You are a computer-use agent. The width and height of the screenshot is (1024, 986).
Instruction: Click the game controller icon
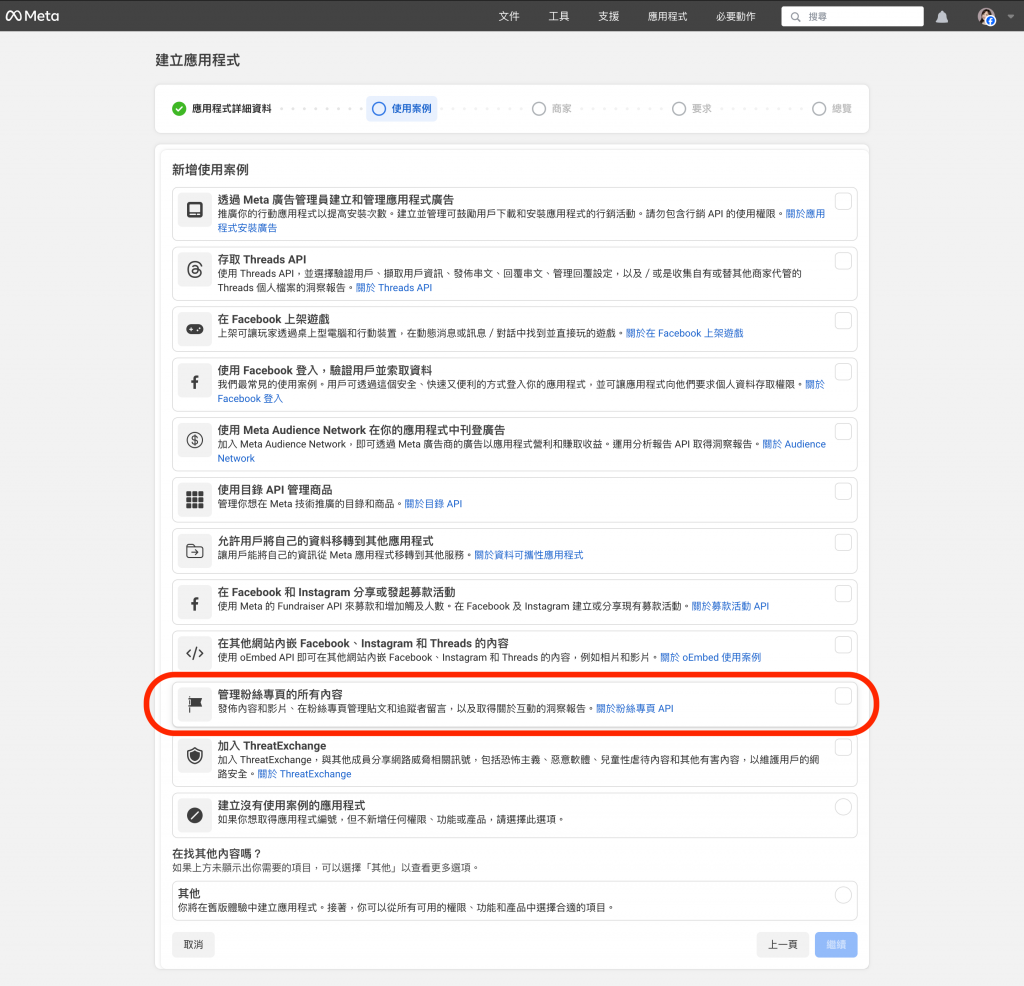tap(195, 329)
